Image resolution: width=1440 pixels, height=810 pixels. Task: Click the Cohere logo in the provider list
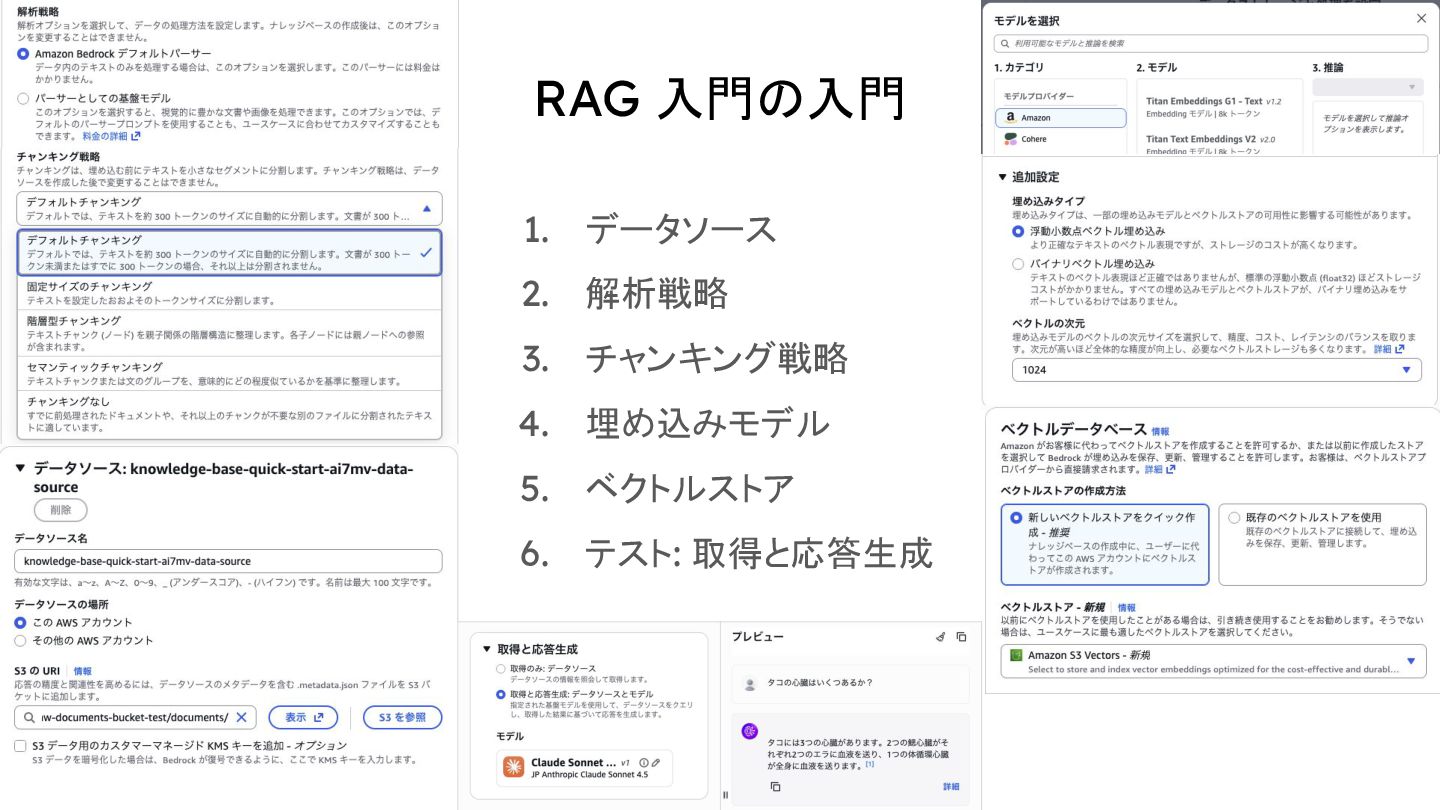[1011, 139]
